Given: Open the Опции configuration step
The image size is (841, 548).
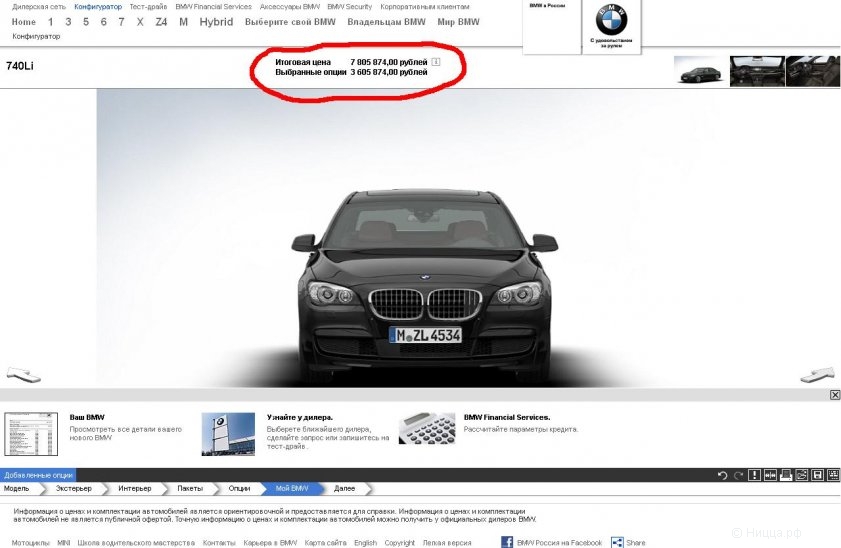Looking at the screenshot, I should [x=239, y=488].
